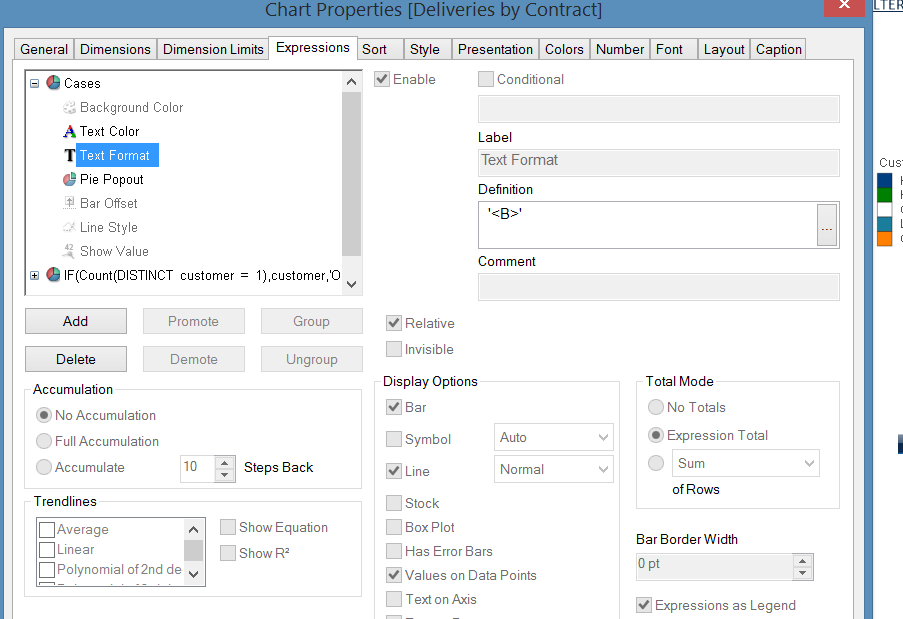Select the Accumulate steps back radio button
903x619 pixels.
[x=44, y=467]
